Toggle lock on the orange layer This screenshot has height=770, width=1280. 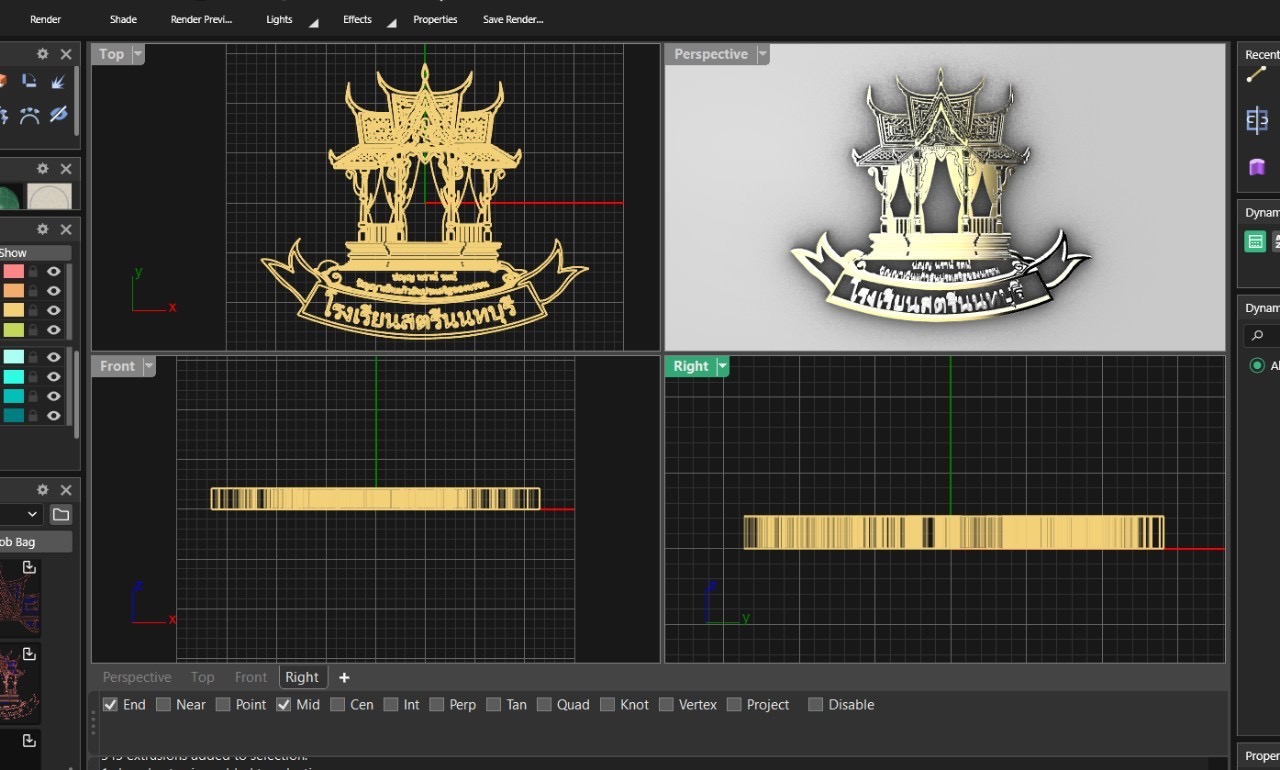33,291
